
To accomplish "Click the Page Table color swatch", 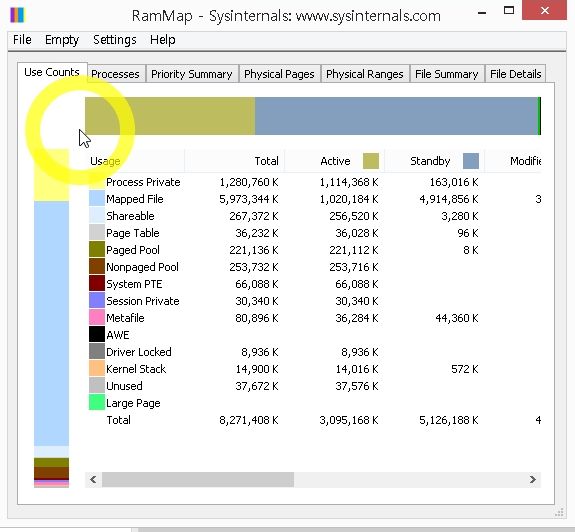I will (97, 232).
